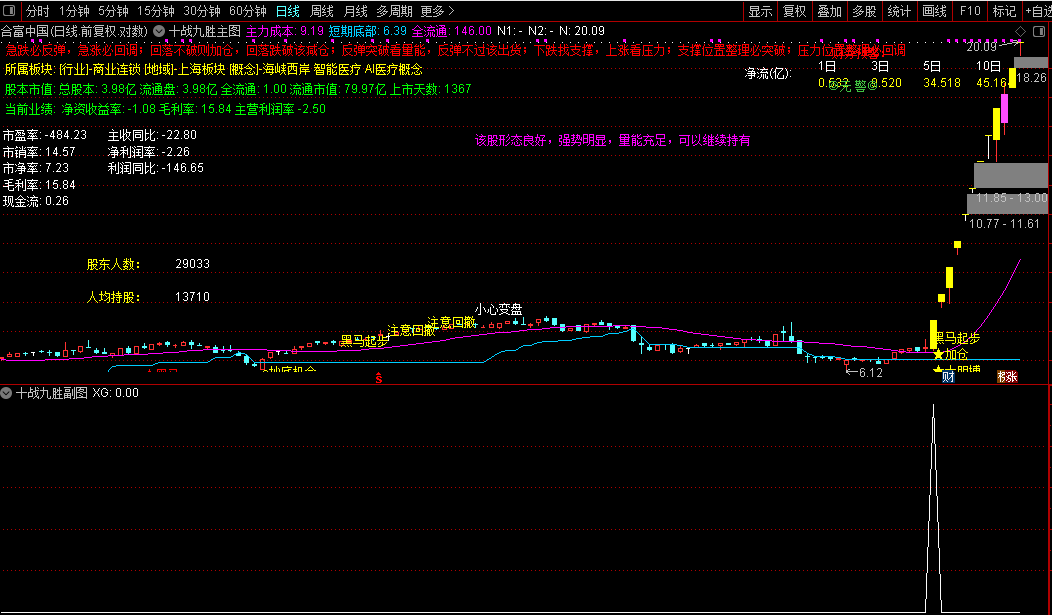1052x615 pixels.
Task: Click the 多股 multi-stock button
Action: (x=864, y=11)
